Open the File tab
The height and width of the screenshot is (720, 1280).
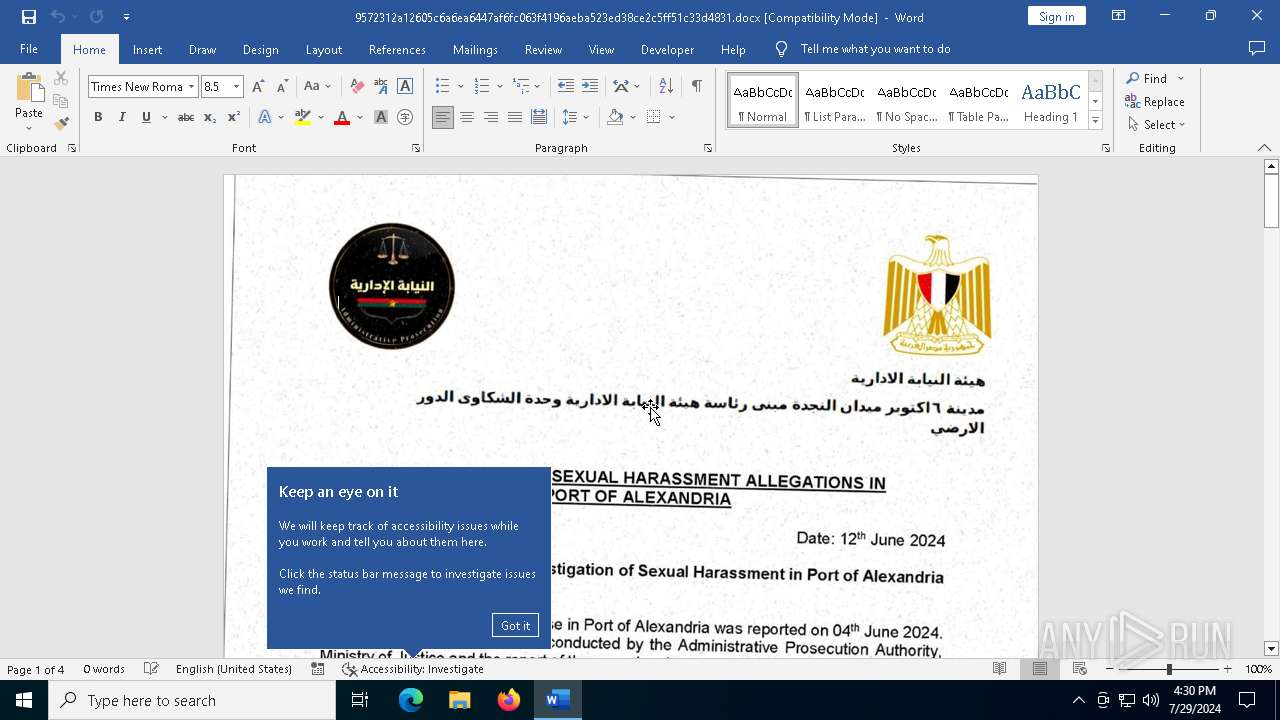click(29, 49)
